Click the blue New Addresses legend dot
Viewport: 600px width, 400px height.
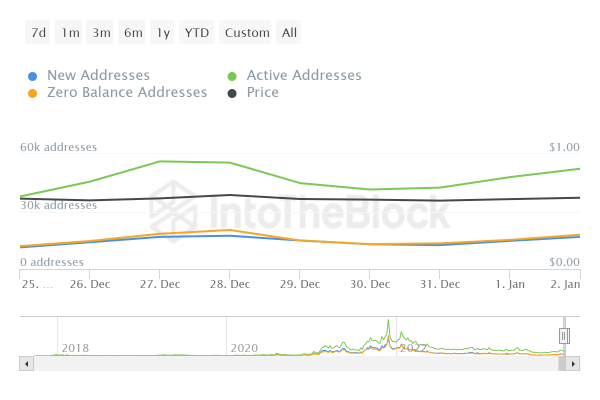pyautogui.click(x=33, y=76)
